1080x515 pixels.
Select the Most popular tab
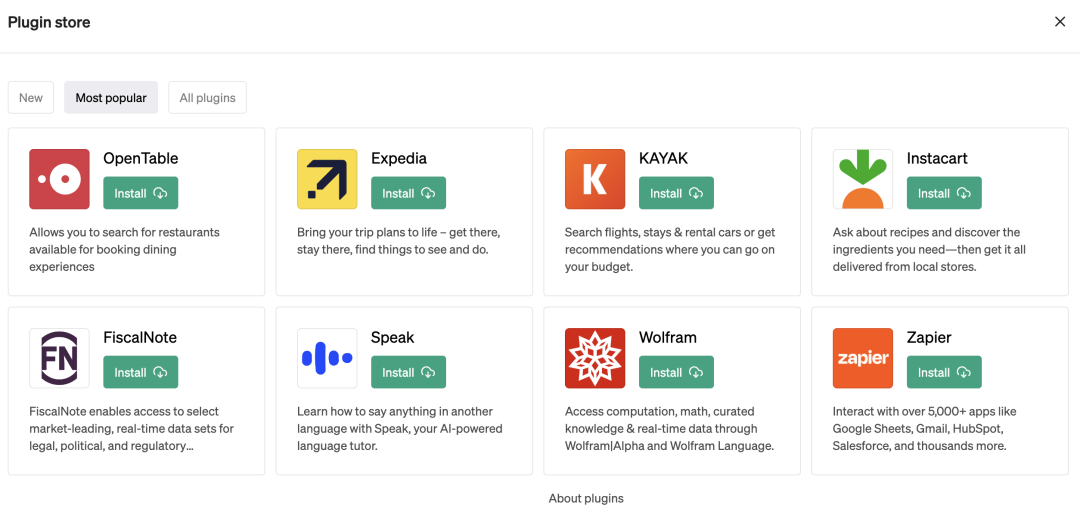point(111,98)
